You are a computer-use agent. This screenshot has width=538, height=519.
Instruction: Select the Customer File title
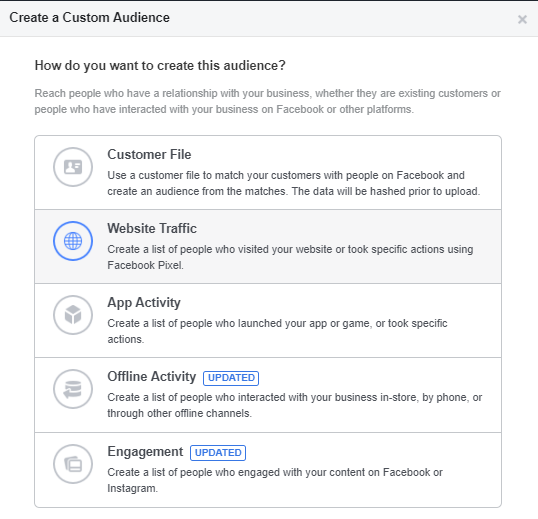pyautogui.click(x=149, y=154)
